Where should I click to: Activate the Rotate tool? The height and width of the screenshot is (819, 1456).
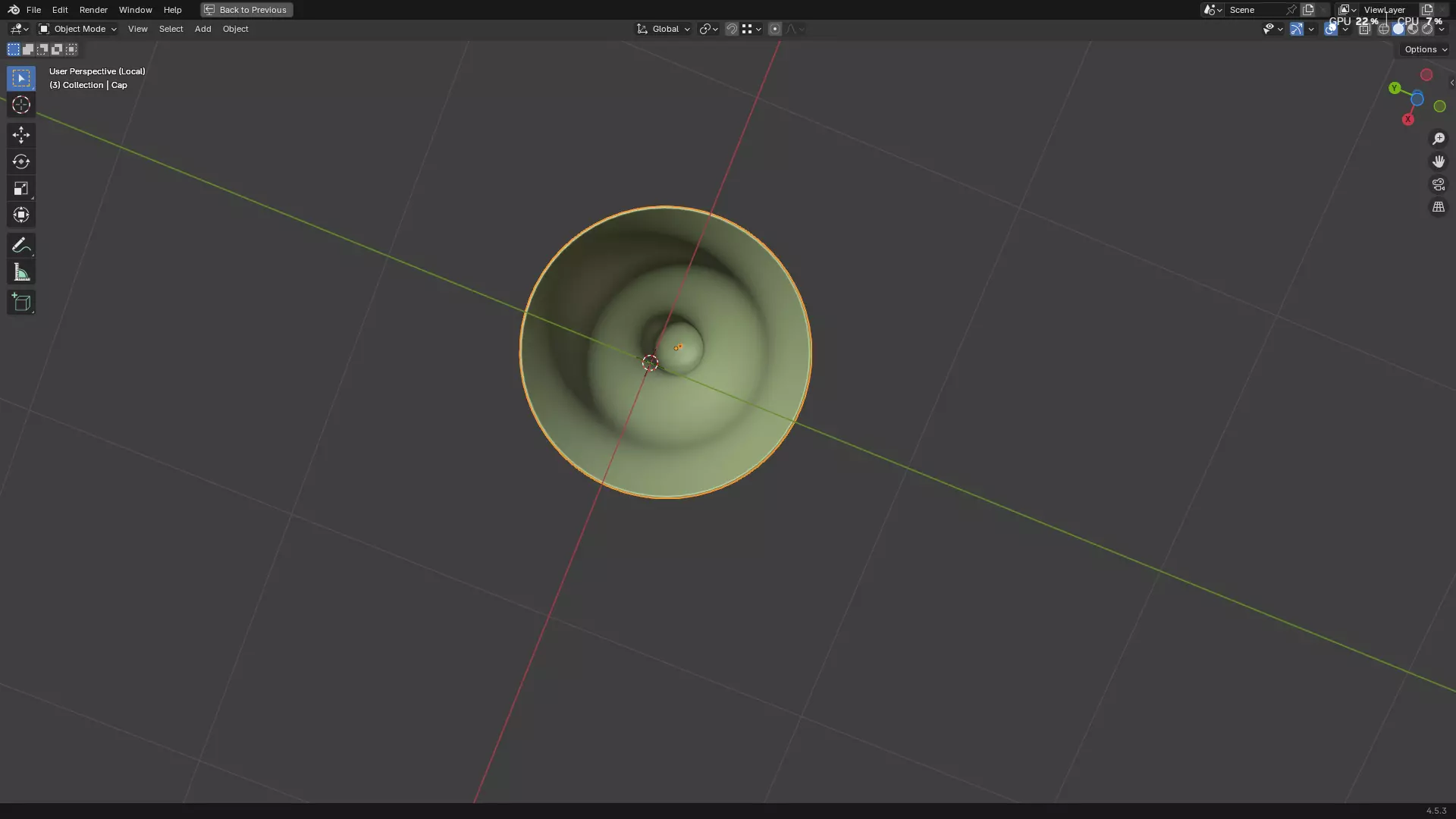[x=20, y=162]
